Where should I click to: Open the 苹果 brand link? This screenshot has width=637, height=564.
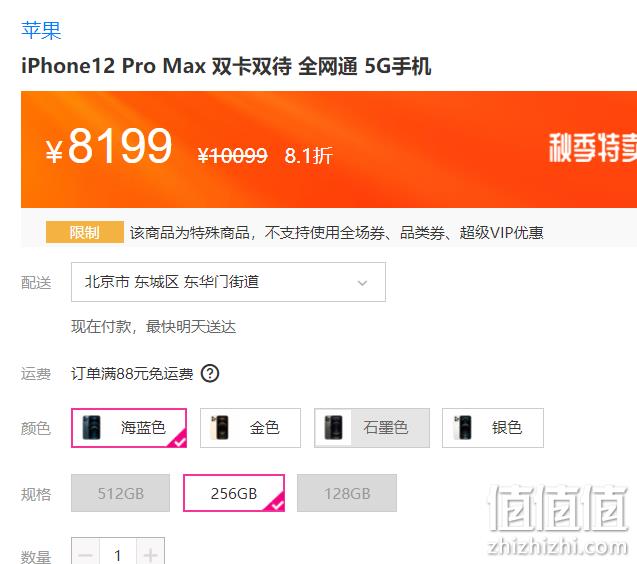click(41, 30)
